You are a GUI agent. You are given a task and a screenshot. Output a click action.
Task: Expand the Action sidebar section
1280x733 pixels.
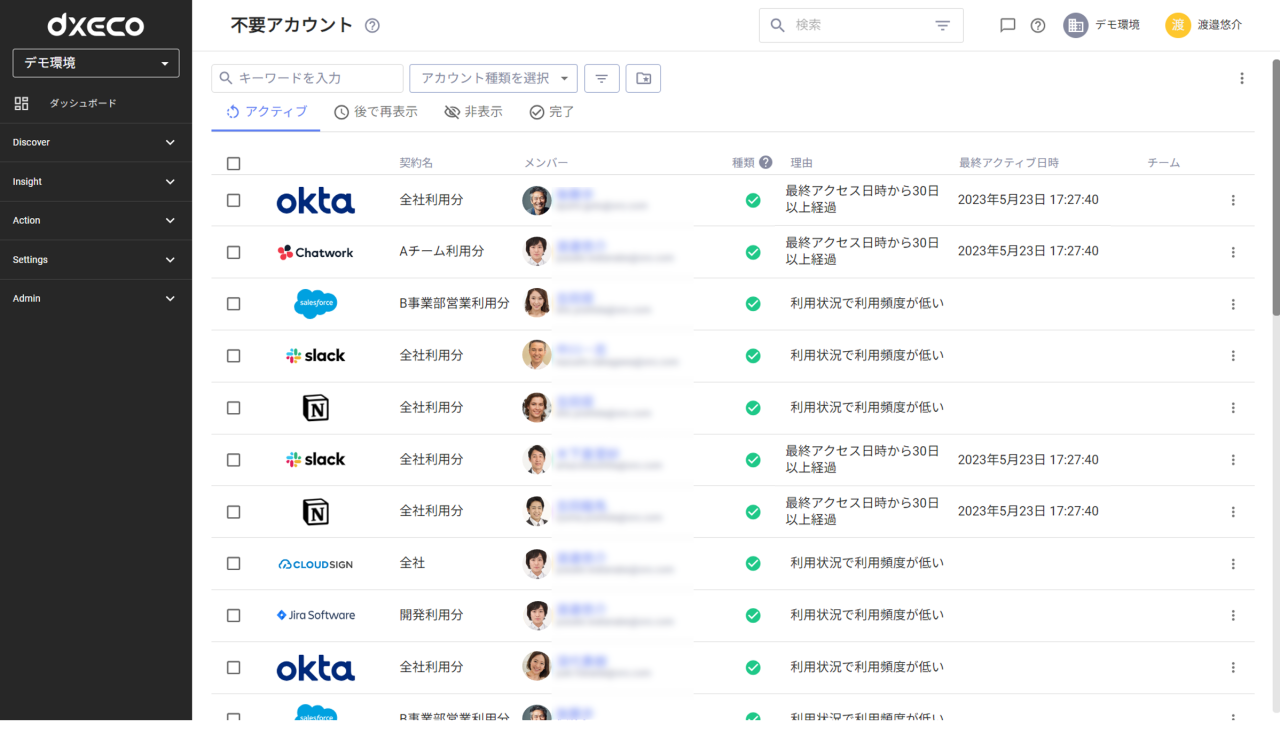96,220
